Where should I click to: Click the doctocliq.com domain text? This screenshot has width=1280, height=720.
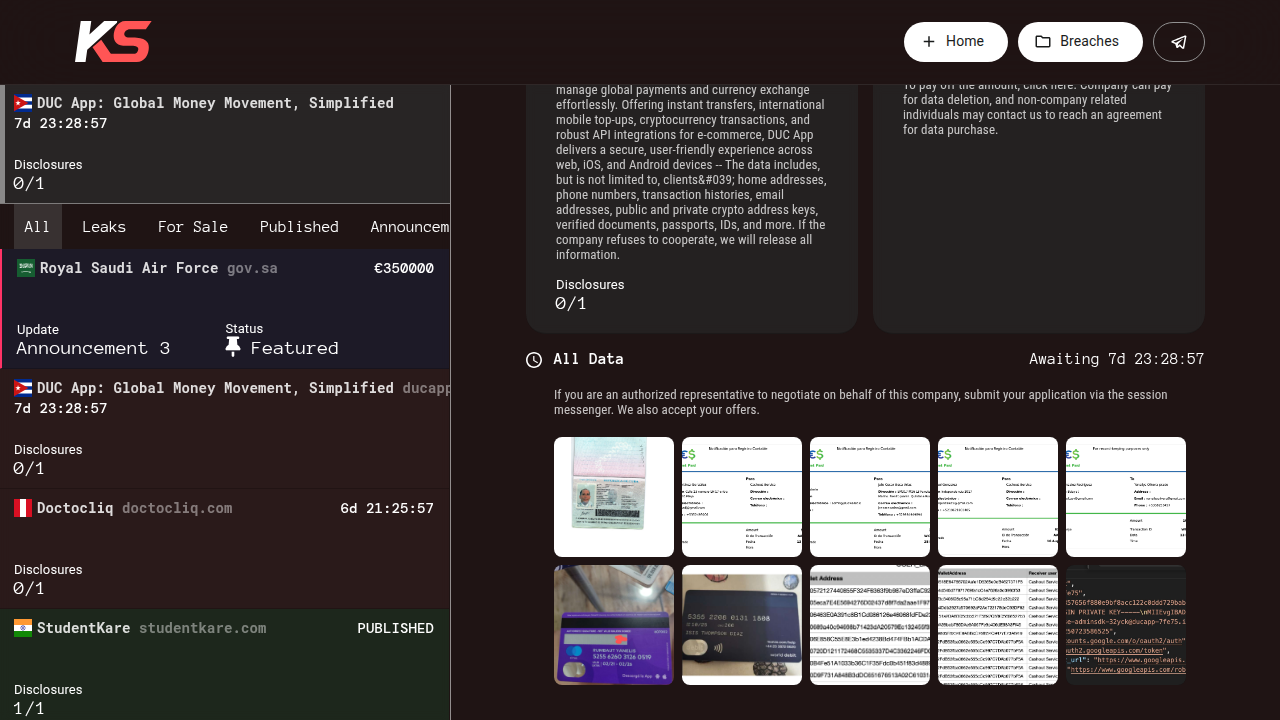(x=177, y=508)
